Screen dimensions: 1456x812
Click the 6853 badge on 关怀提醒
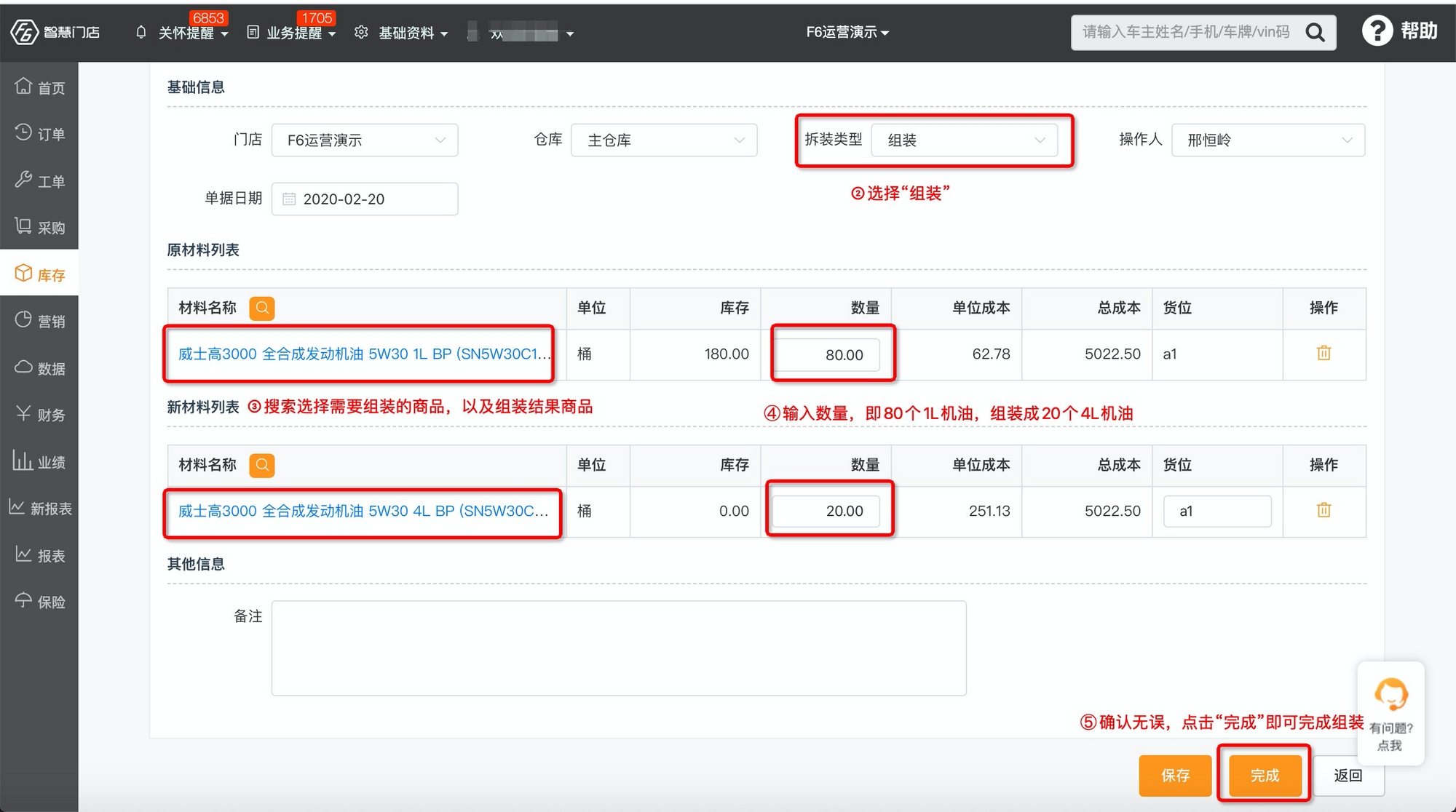click(208, 17)
